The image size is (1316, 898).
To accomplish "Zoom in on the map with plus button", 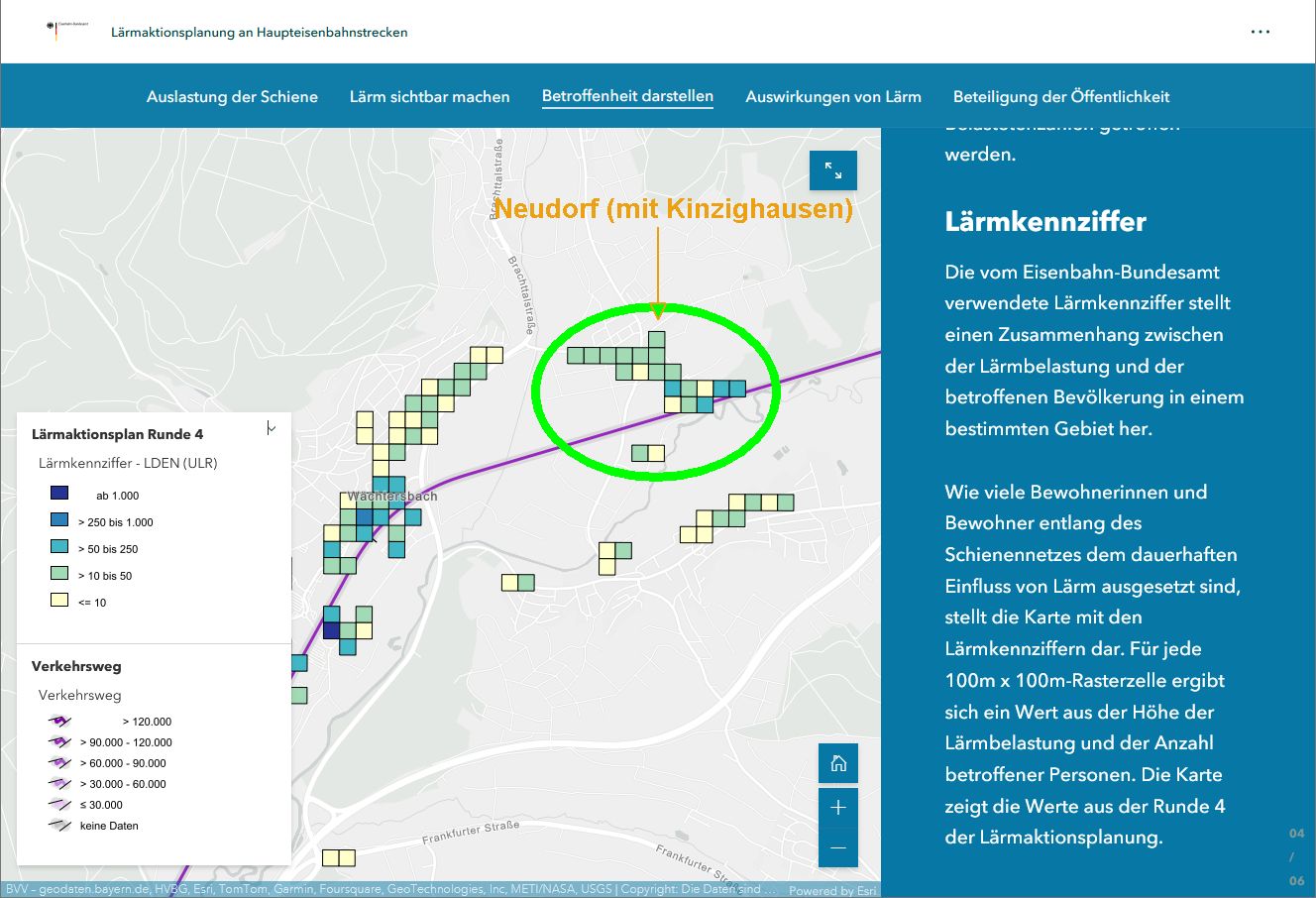I will click(838, 807).
